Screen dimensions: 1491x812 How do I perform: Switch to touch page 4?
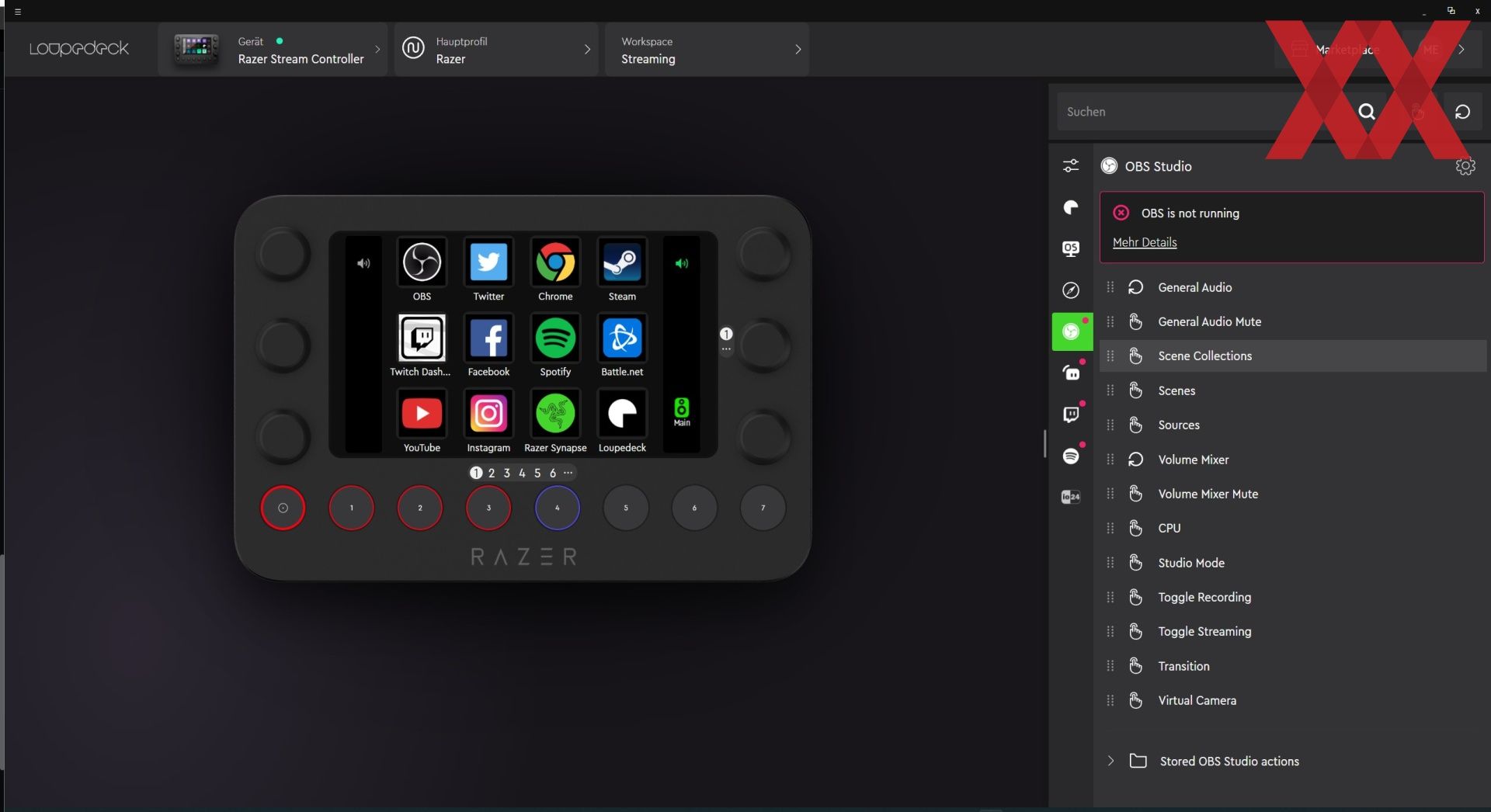click(522, 473)
